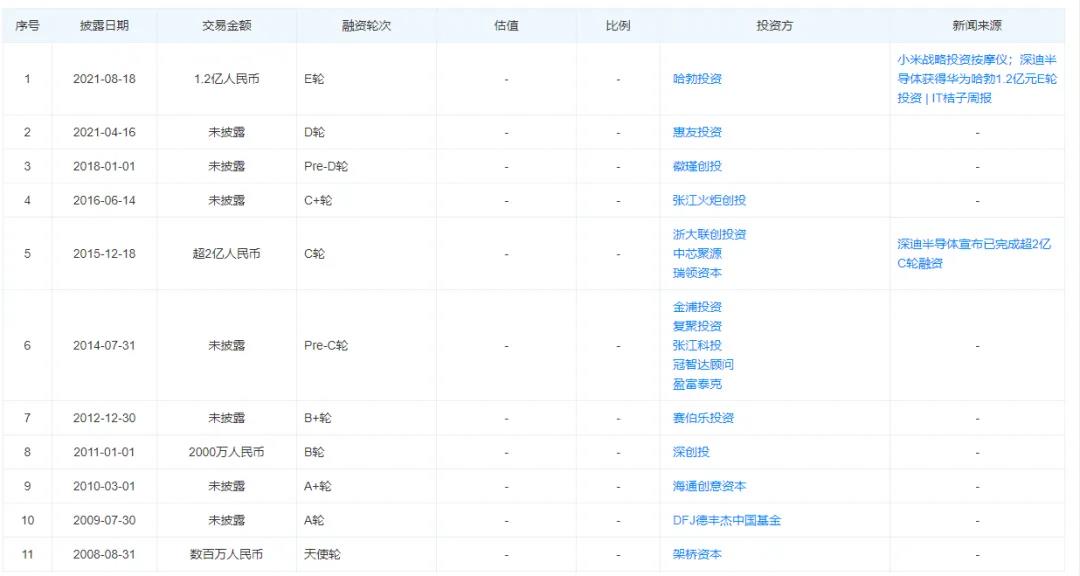The width and height of the screenshot is (1080, 576).
Task: Open the 金浦投资 investor link
Action: 697,307
